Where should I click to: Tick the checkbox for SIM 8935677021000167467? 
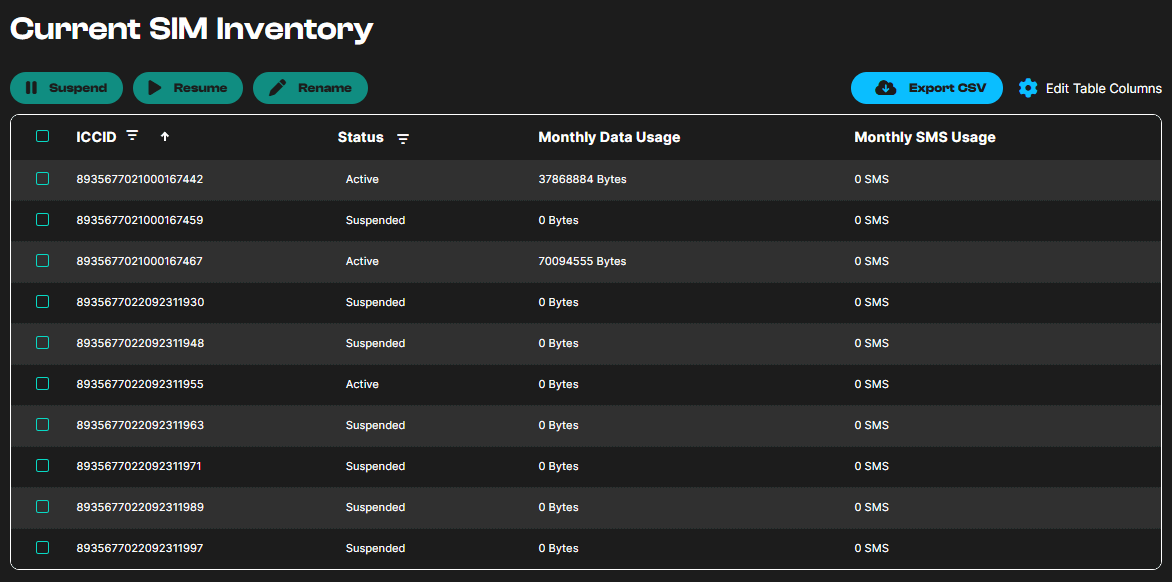[42, 261]
